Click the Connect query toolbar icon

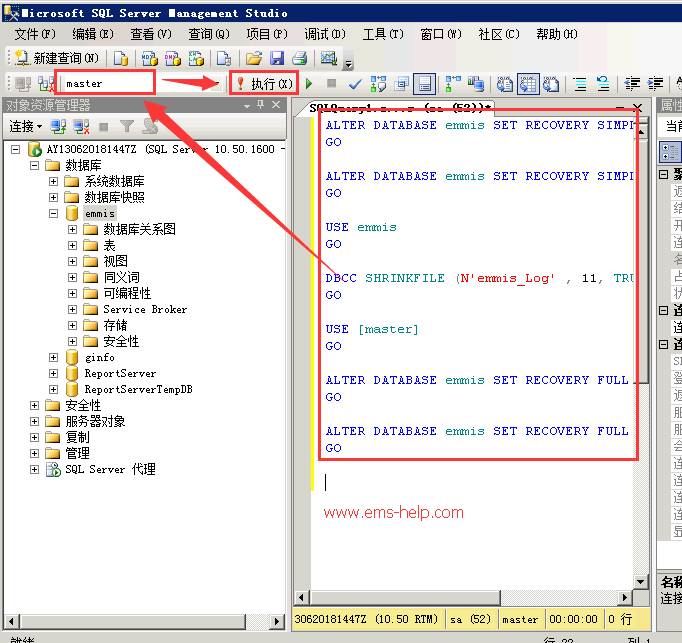point(23,84)
